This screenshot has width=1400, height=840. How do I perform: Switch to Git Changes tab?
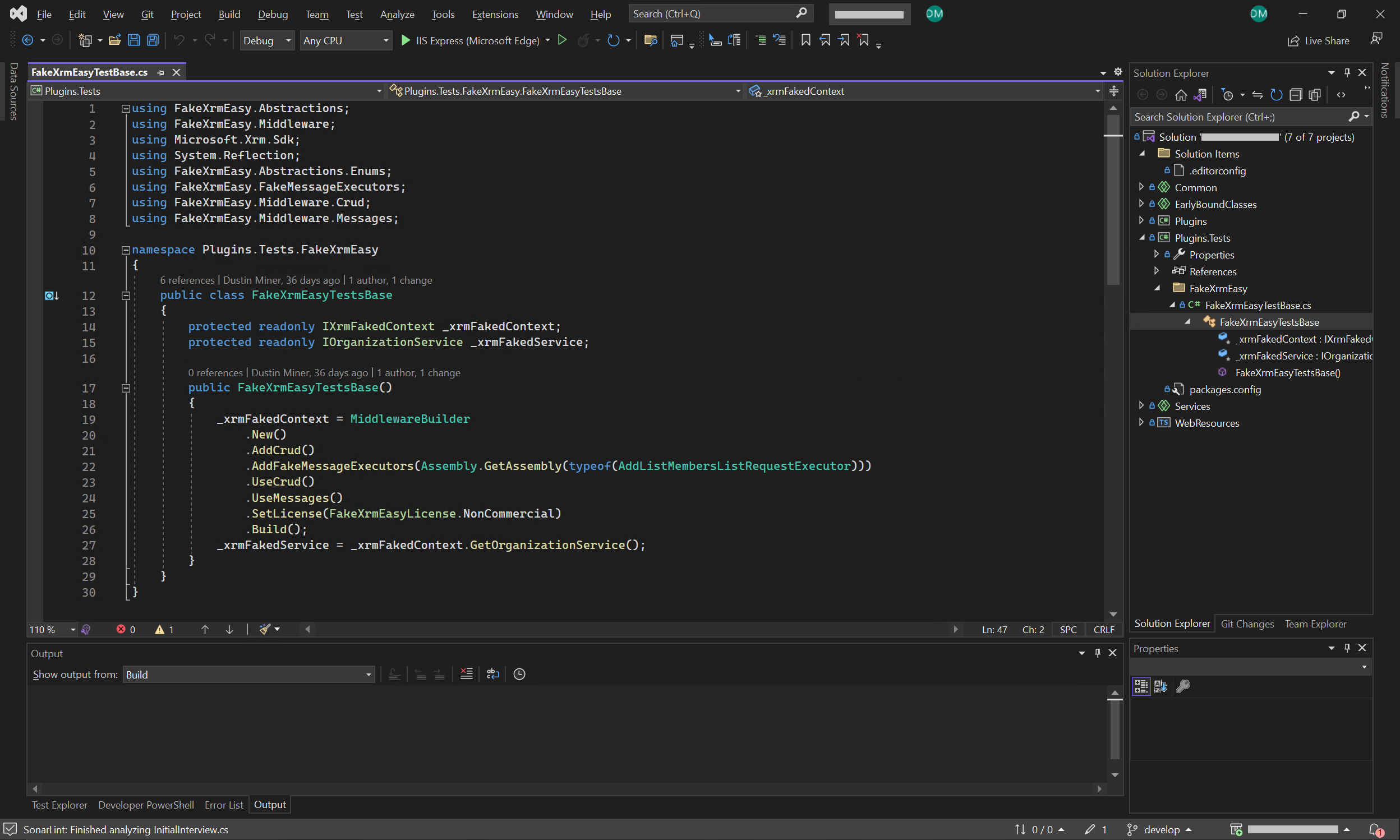1247,624
